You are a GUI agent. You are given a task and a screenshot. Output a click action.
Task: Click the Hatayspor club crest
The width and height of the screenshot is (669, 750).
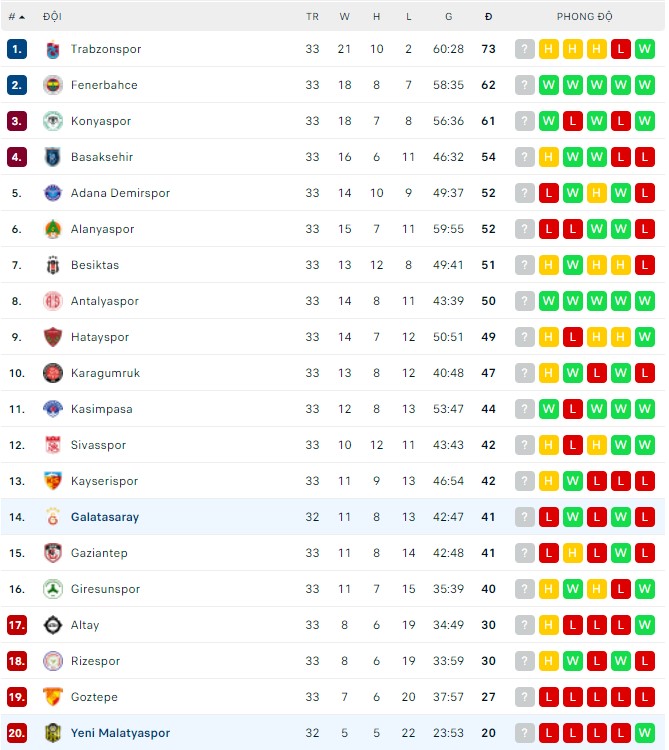click(53, 337)
